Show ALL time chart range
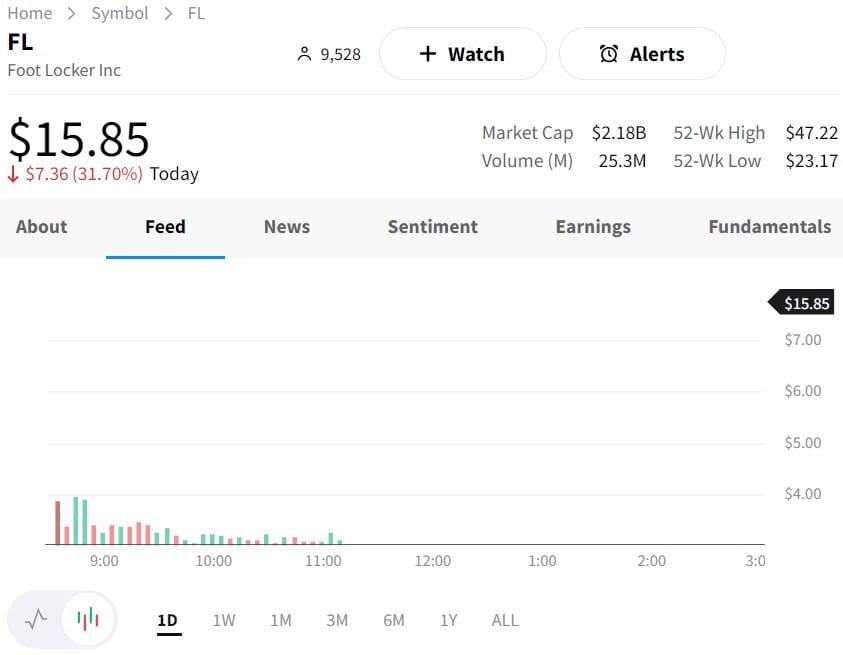The width and height of the screenshot is (843, 655). pyautogui.click(x=505, y=620)
